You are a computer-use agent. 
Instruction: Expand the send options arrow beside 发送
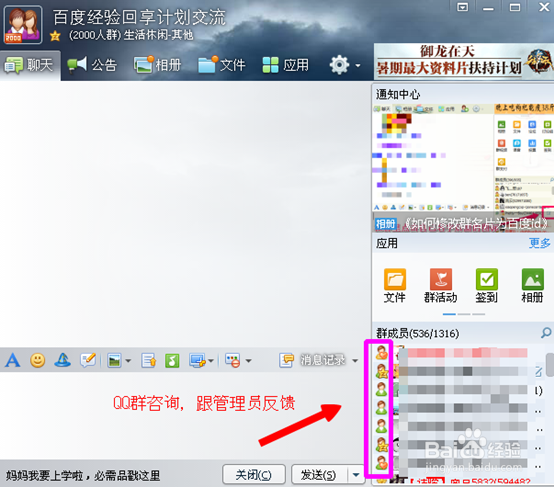pyautogui.click(x=356, y=475)
